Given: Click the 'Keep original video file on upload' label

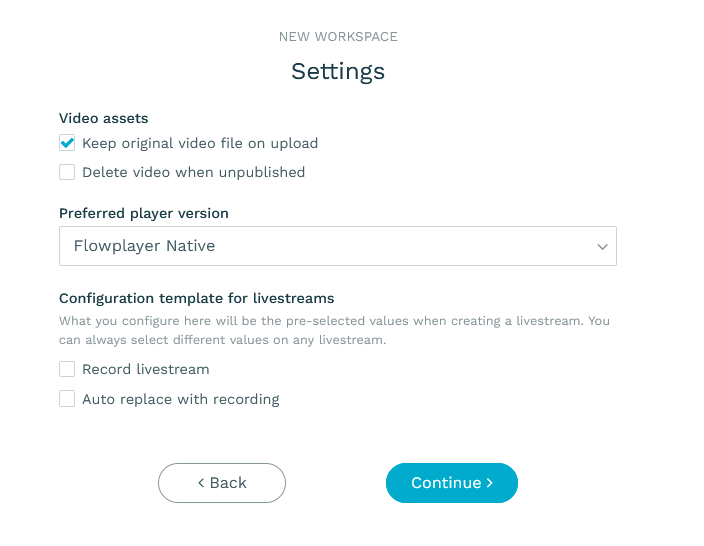Looking at the screenshot, I should tap(200, 143).
